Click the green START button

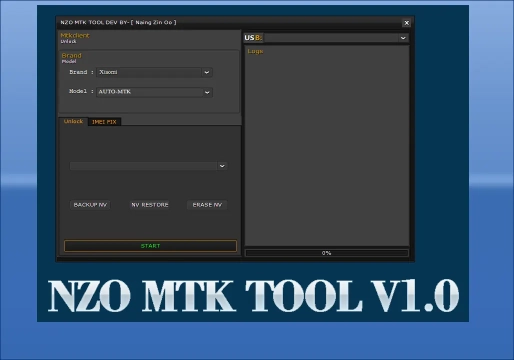click(150, 246)
